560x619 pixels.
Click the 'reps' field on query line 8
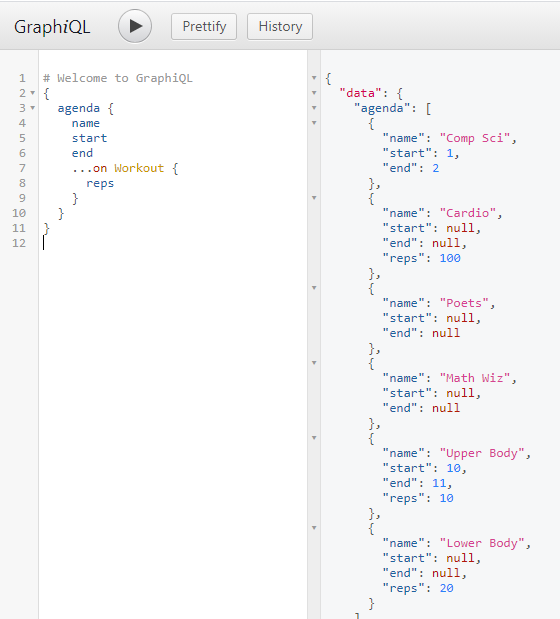(x=100, y=184)
